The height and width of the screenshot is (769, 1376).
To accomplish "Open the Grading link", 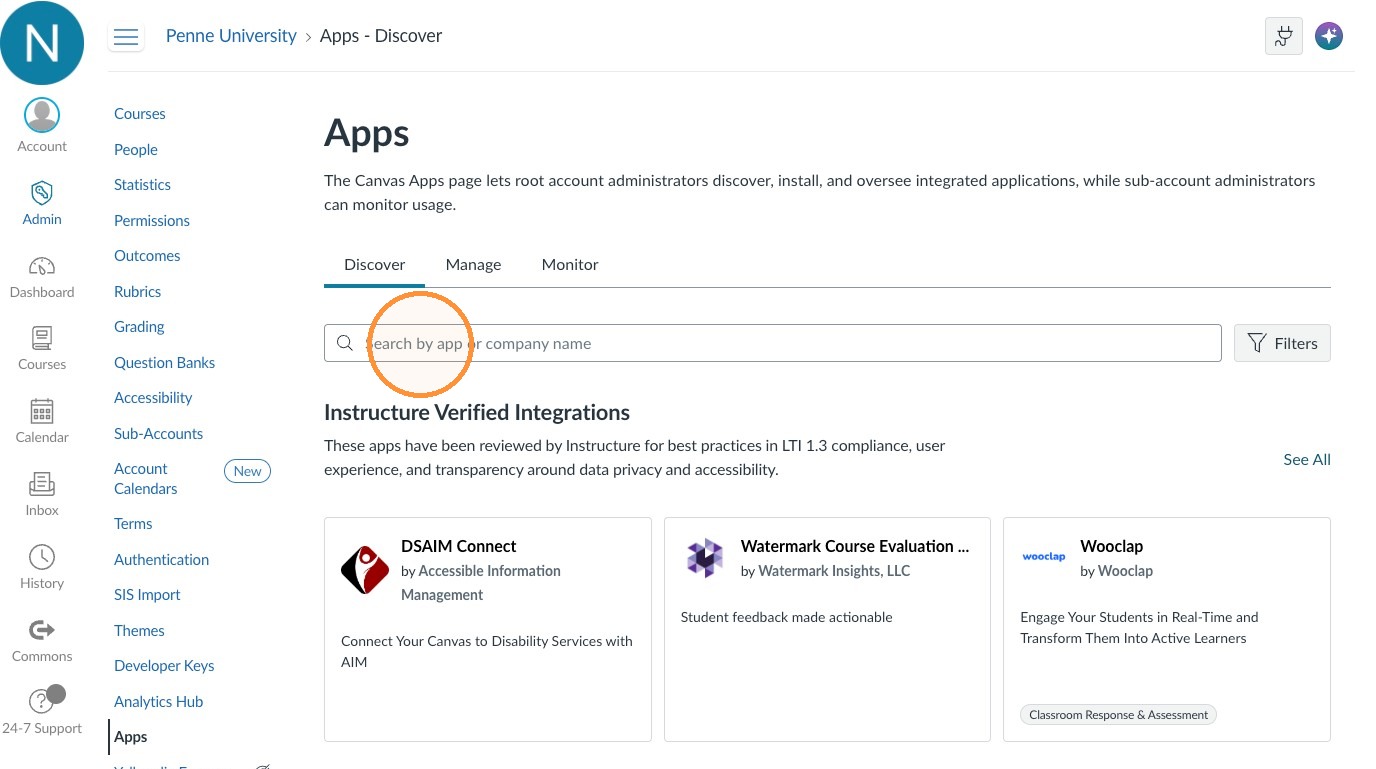I will (139, 327).
